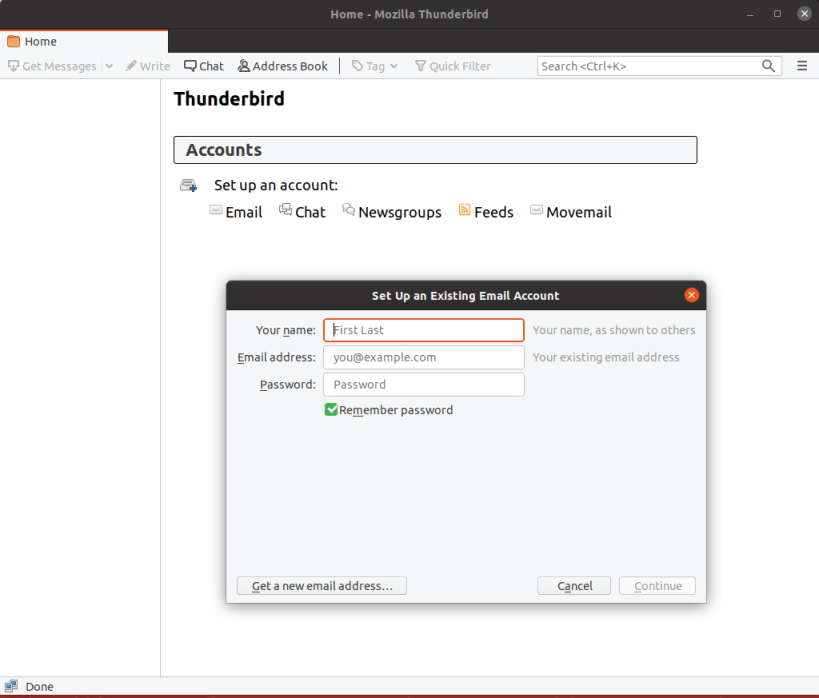
Task: Click the 'Done' status bar text
Action: click(40, 687)
